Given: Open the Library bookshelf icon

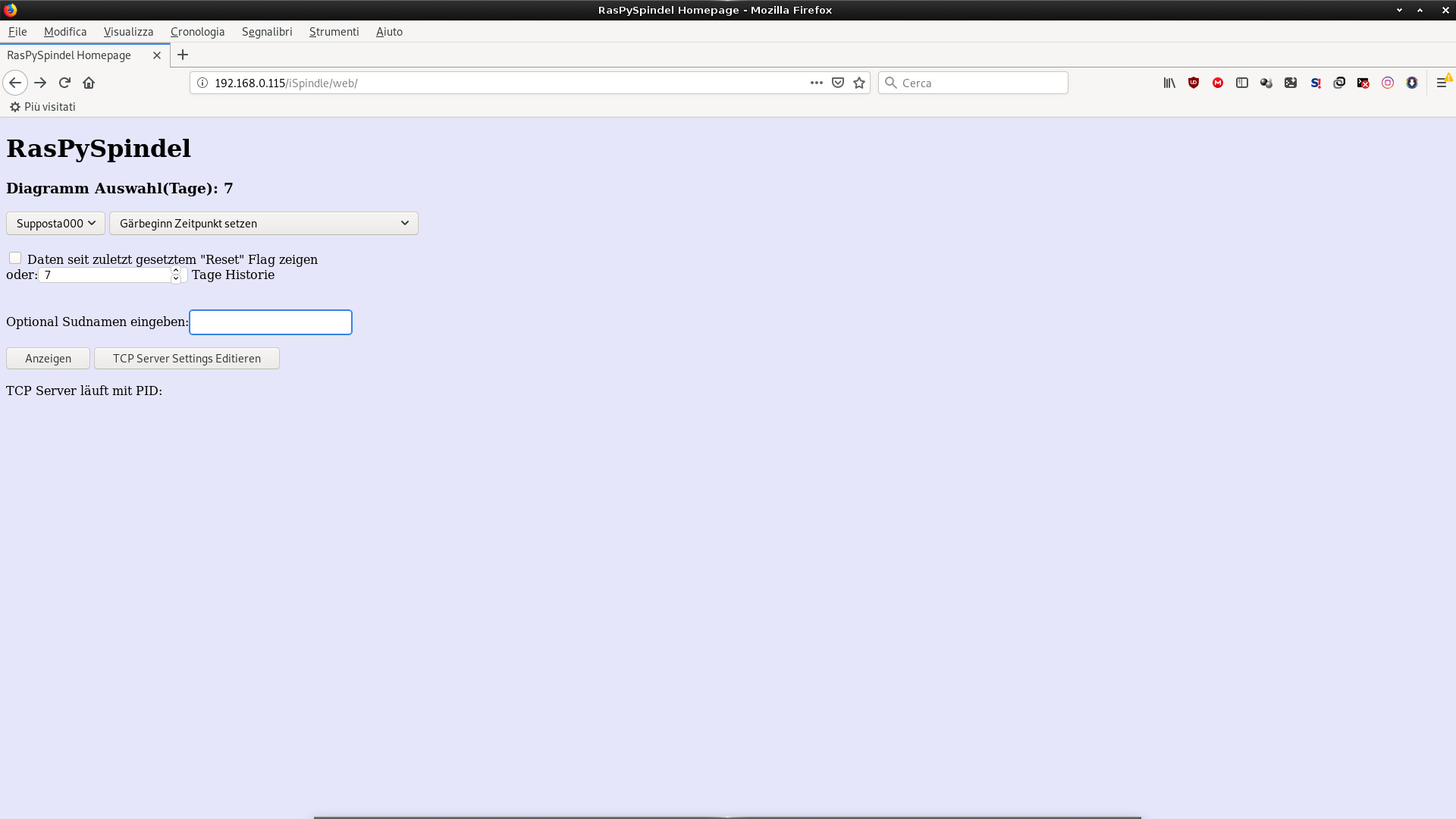Looking at the screenshot, I should click(x=1169, y=83).
